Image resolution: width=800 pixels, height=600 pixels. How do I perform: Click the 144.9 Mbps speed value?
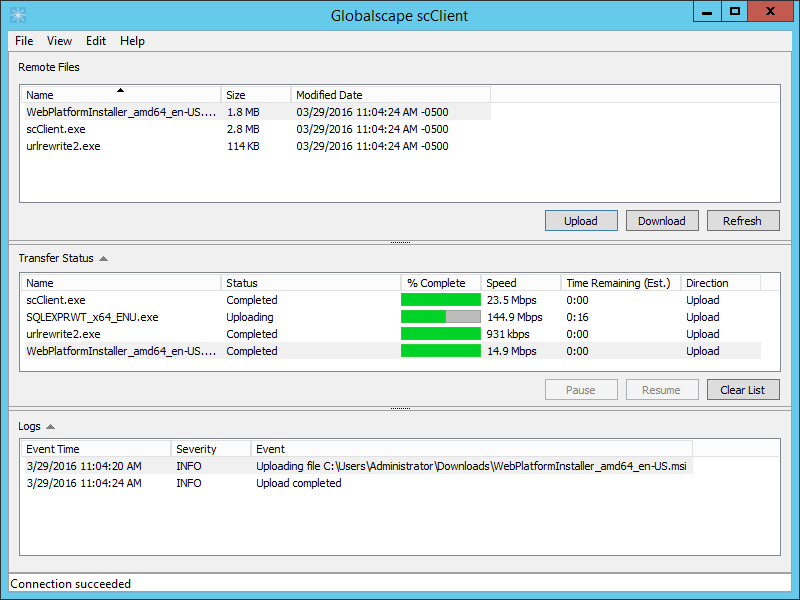[515, 317]
